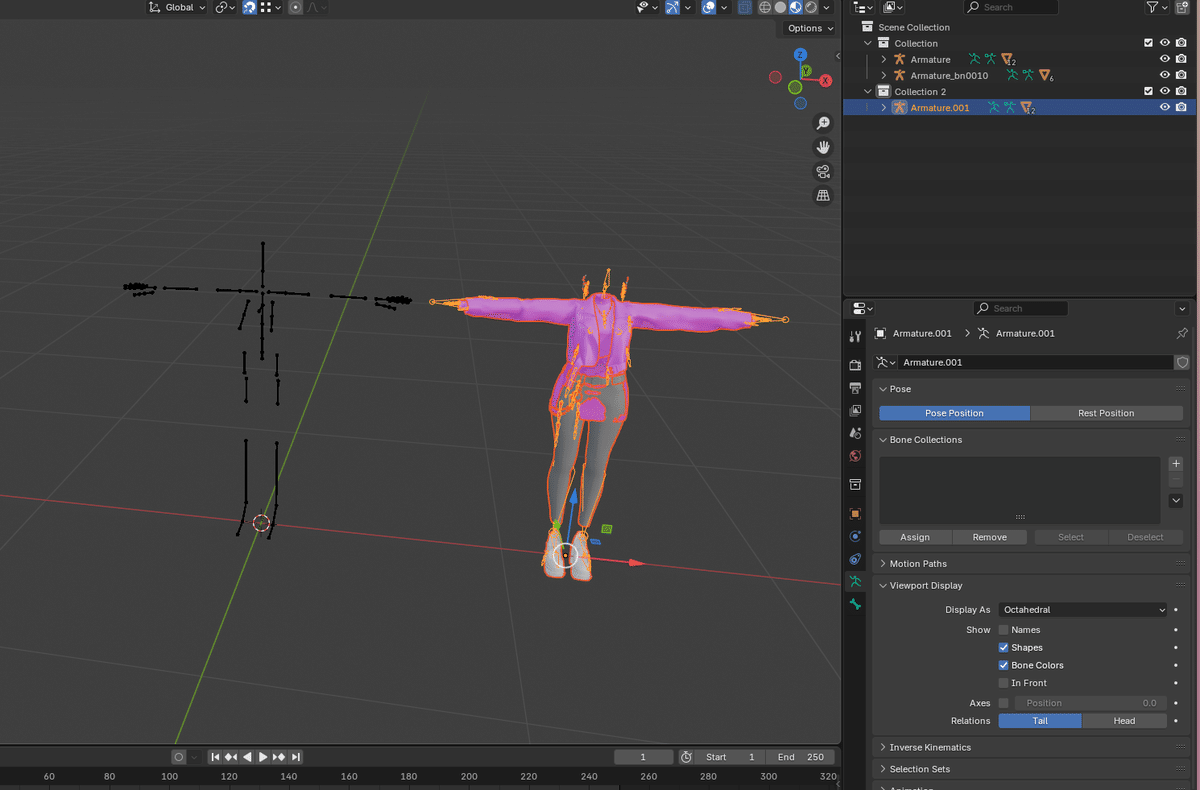Click the play animation button
This screenshot has width=1200, height=790.
pos(263,757)
